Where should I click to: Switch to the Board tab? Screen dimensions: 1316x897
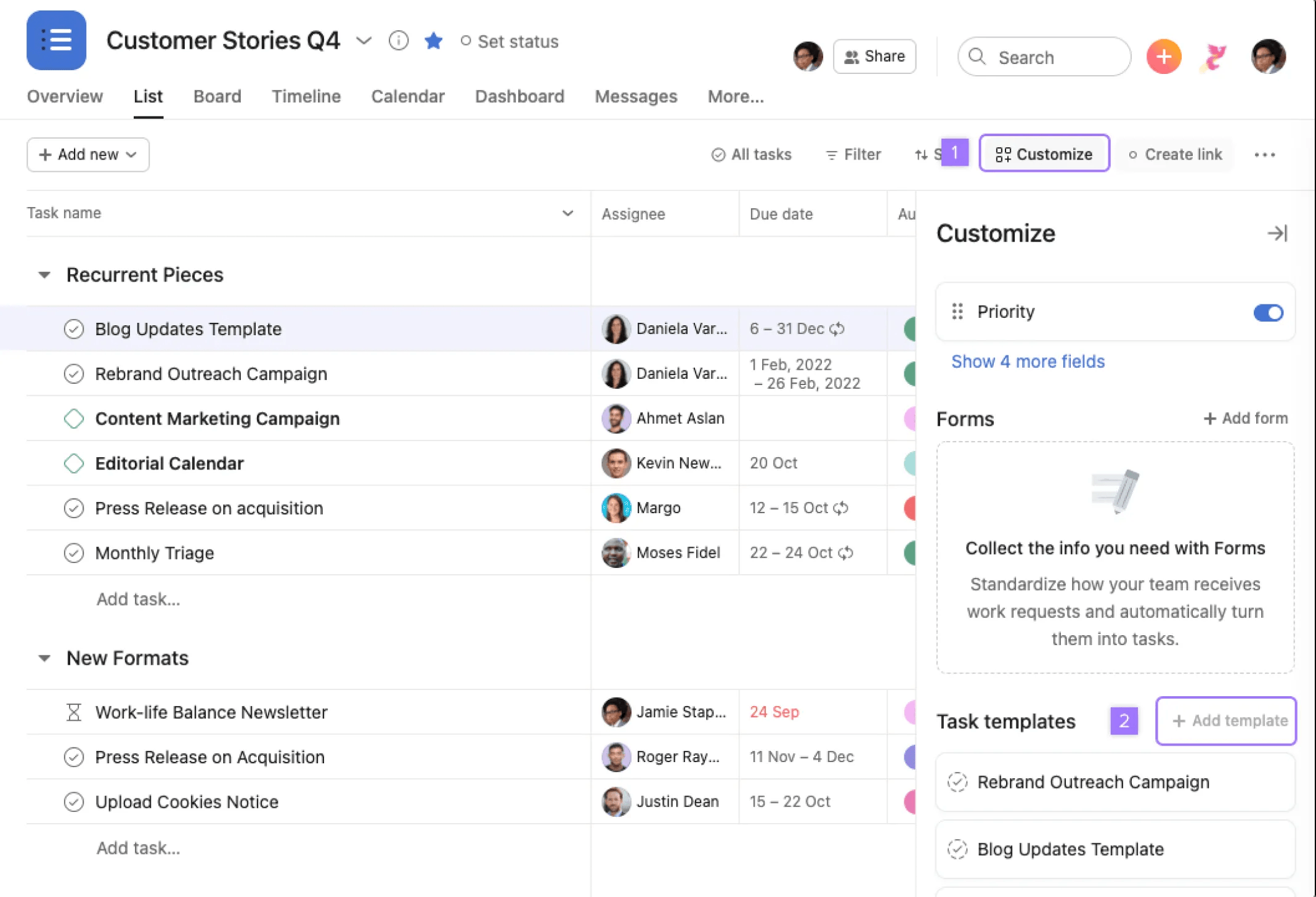click(x=217, y=96)
